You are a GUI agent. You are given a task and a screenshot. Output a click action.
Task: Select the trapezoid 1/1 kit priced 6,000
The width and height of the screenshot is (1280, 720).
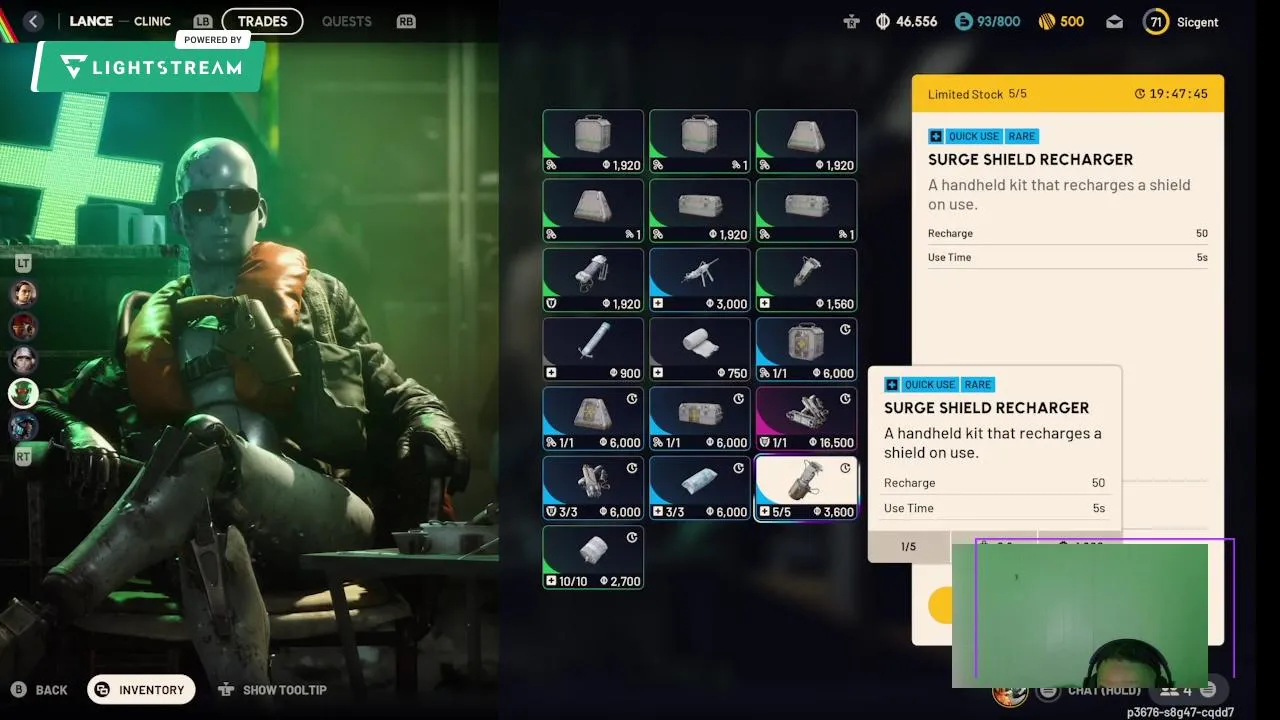pos(593,419)
